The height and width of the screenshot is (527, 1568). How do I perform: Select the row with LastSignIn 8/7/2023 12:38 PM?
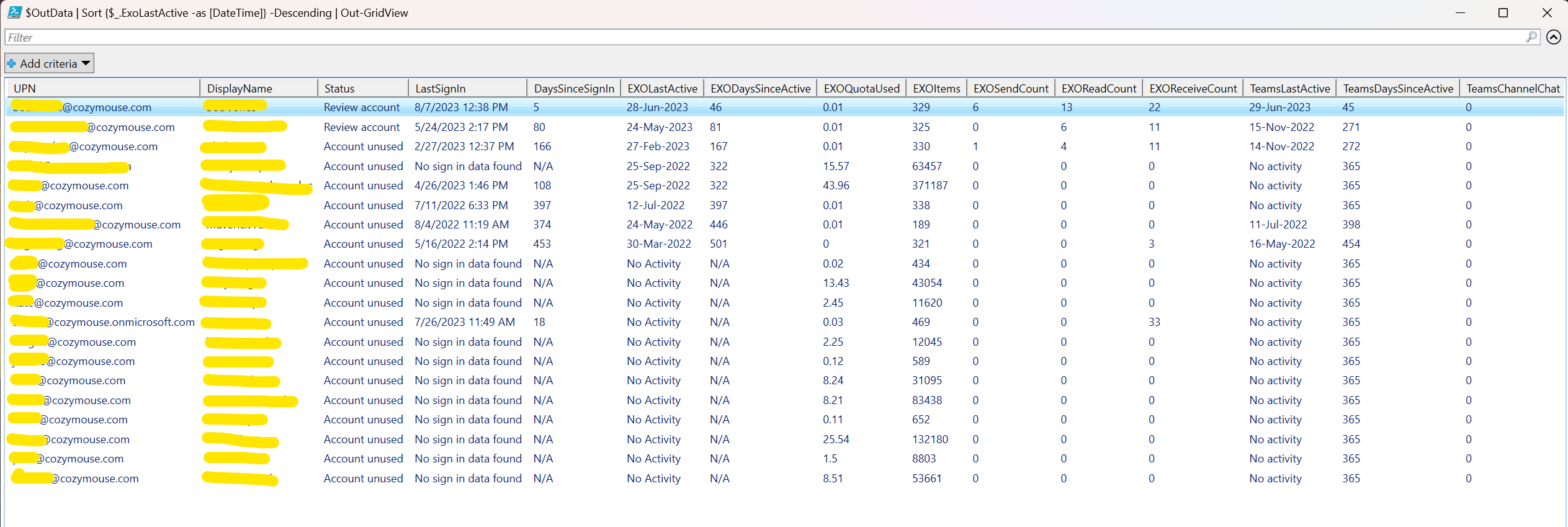coord(785,107)
